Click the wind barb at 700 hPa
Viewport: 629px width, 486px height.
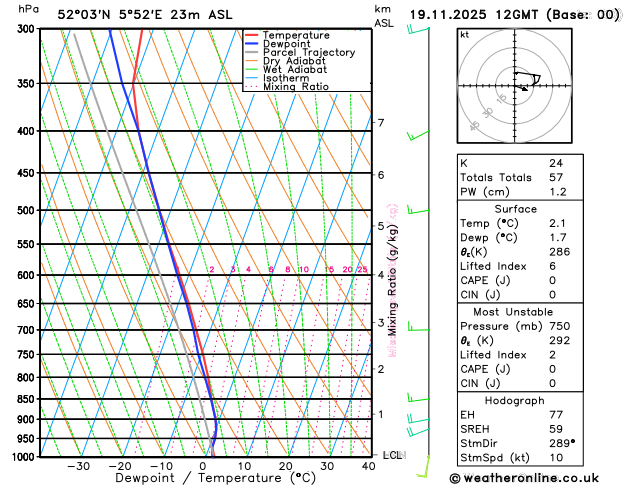pos(418,327)
